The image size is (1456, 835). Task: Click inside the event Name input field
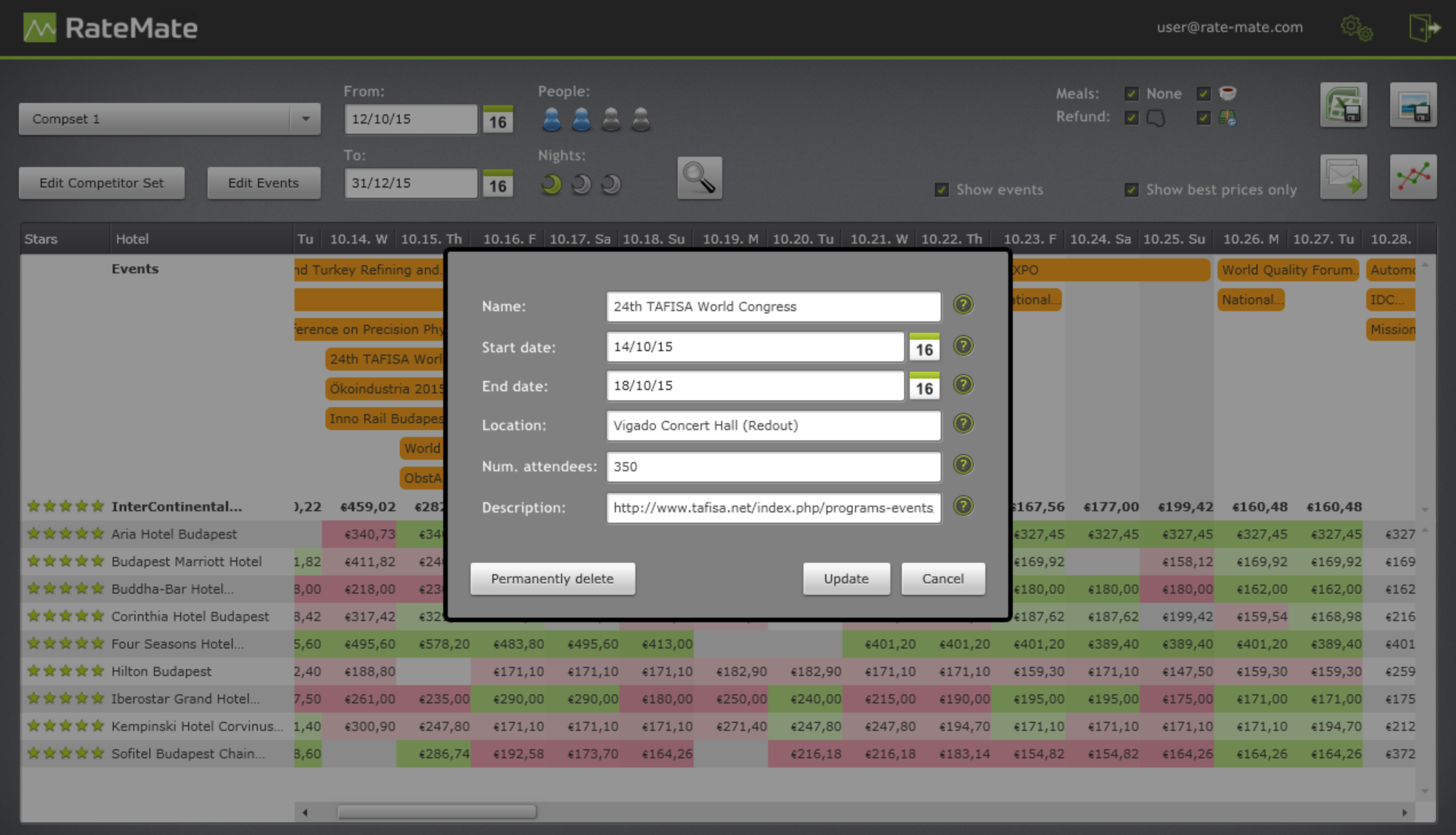point(773,306)
